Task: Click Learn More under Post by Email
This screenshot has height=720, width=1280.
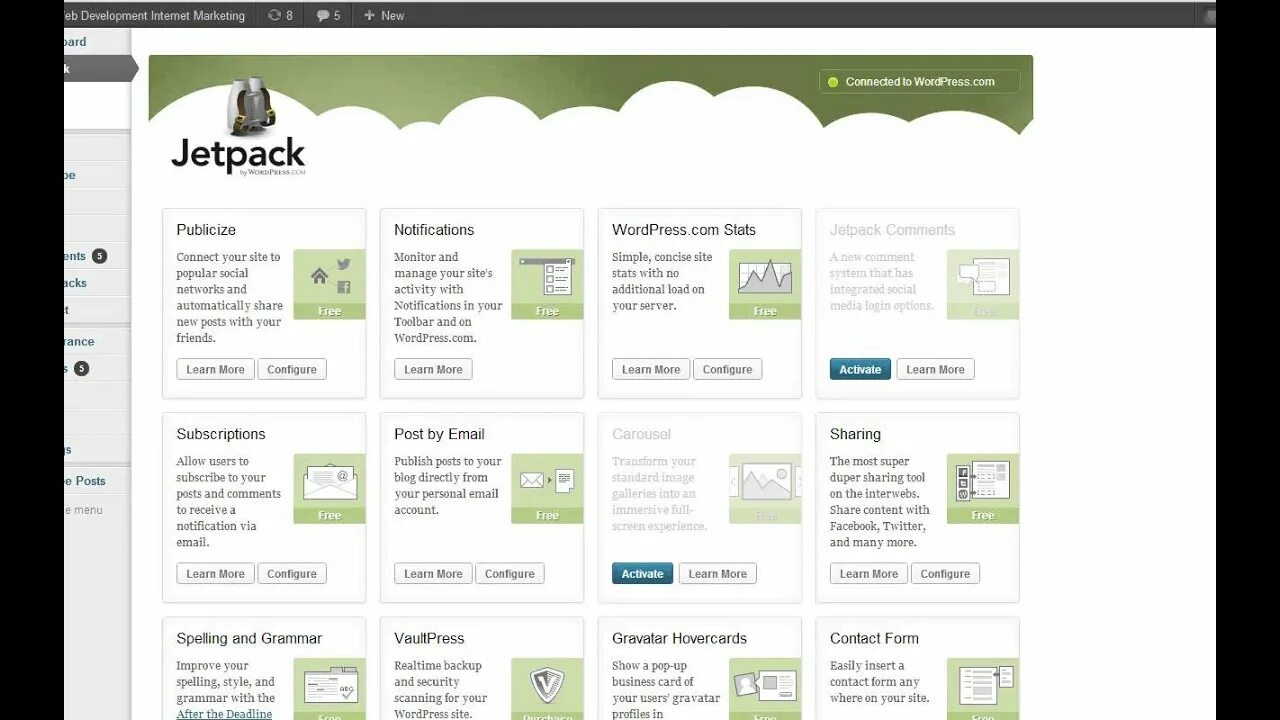Action: click(433, 574)
